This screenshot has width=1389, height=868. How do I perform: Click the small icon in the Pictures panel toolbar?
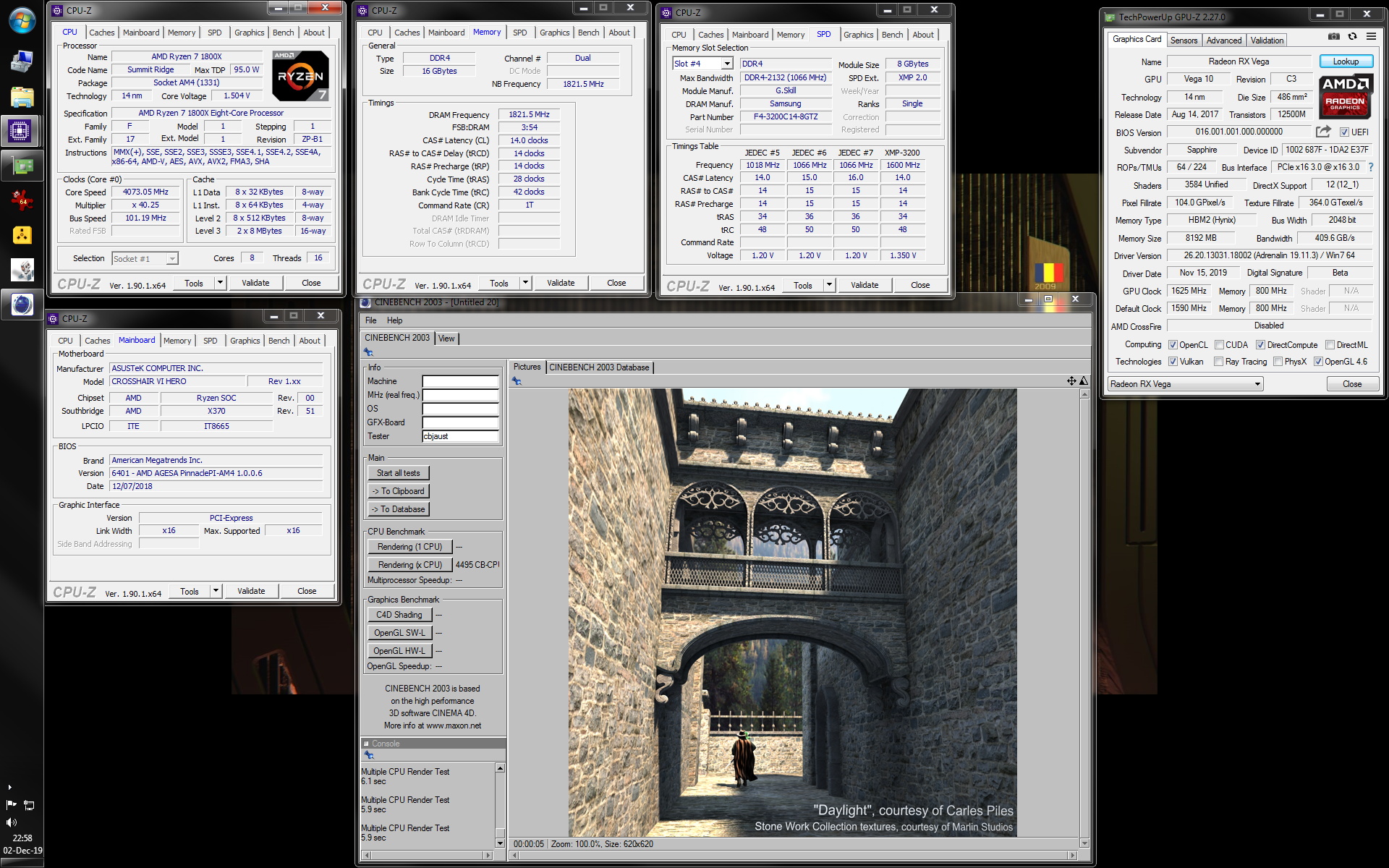coord(517,381)
